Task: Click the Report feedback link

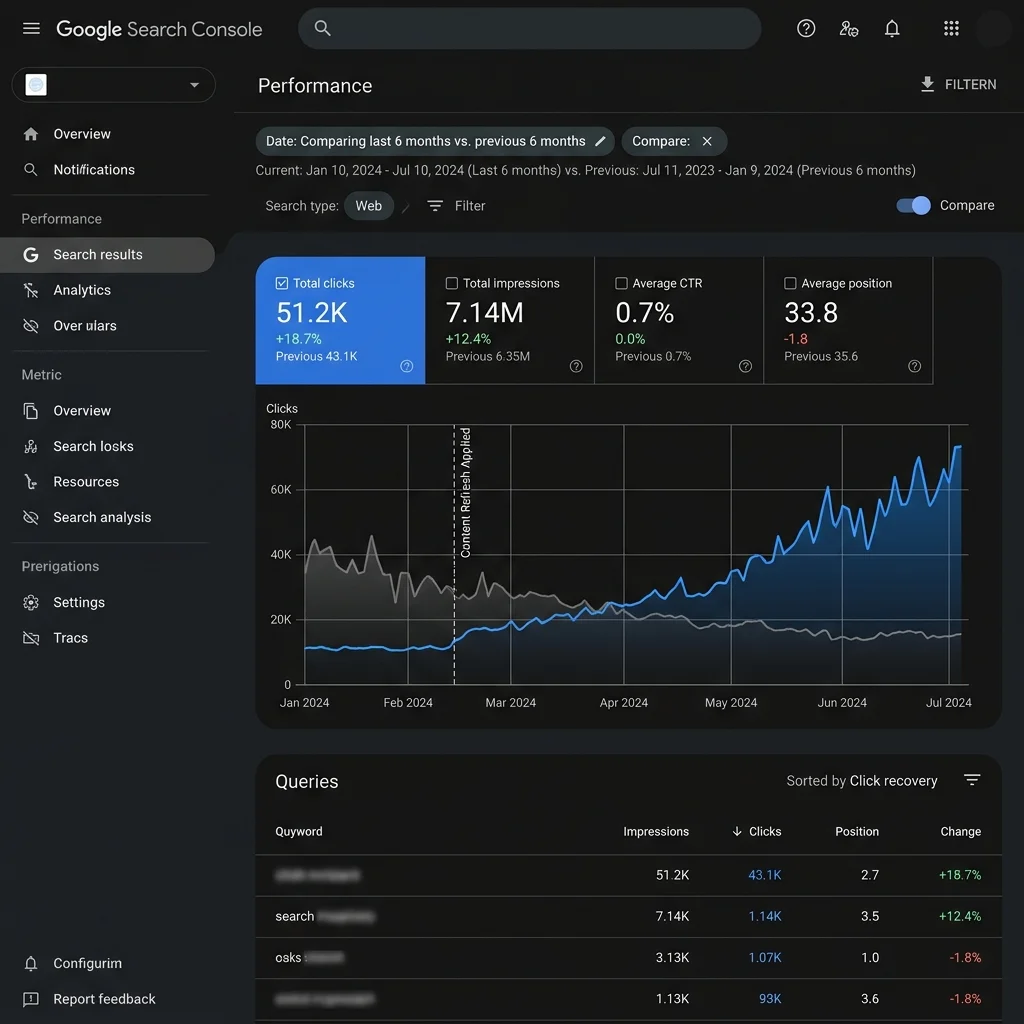Action: (x=104, y=999)
